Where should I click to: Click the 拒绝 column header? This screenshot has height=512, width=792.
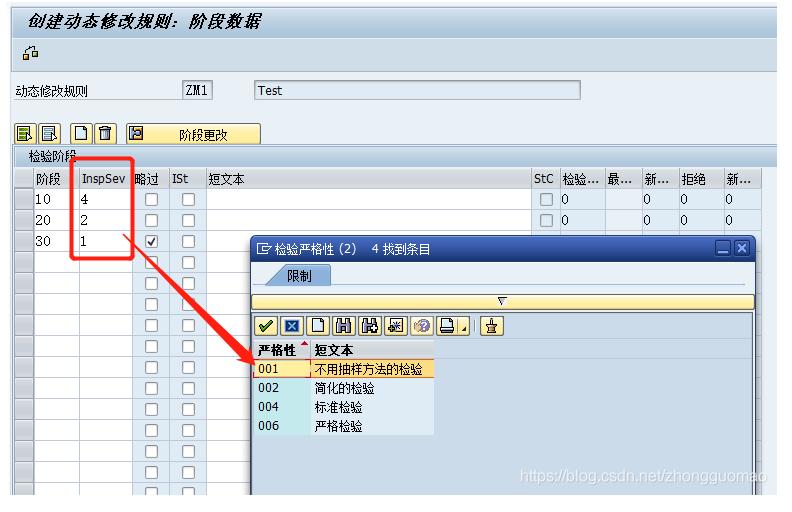click(701, 179)
